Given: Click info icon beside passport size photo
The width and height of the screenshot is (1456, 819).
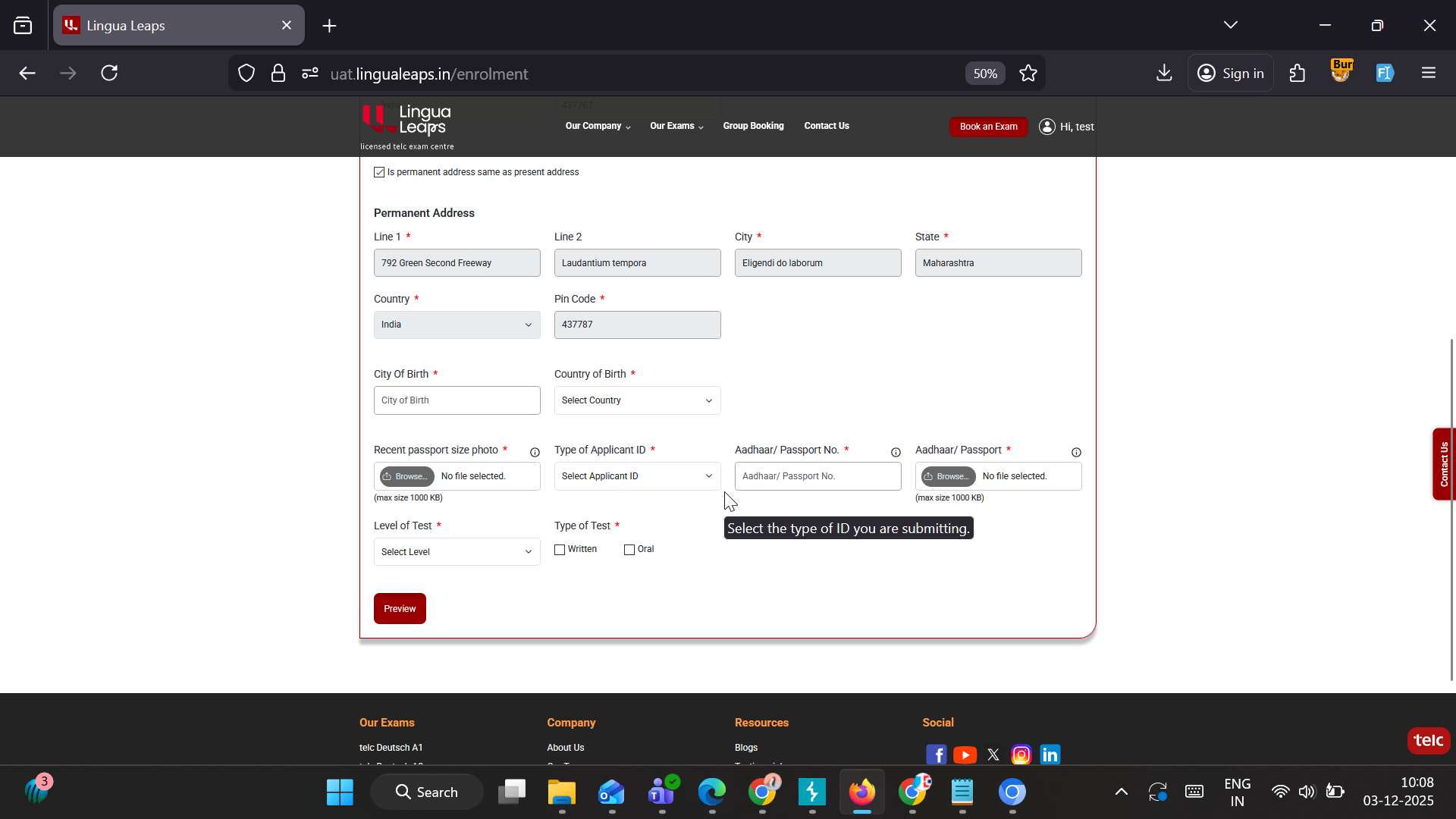Looking at the screenshot, I should pos(535,452).
